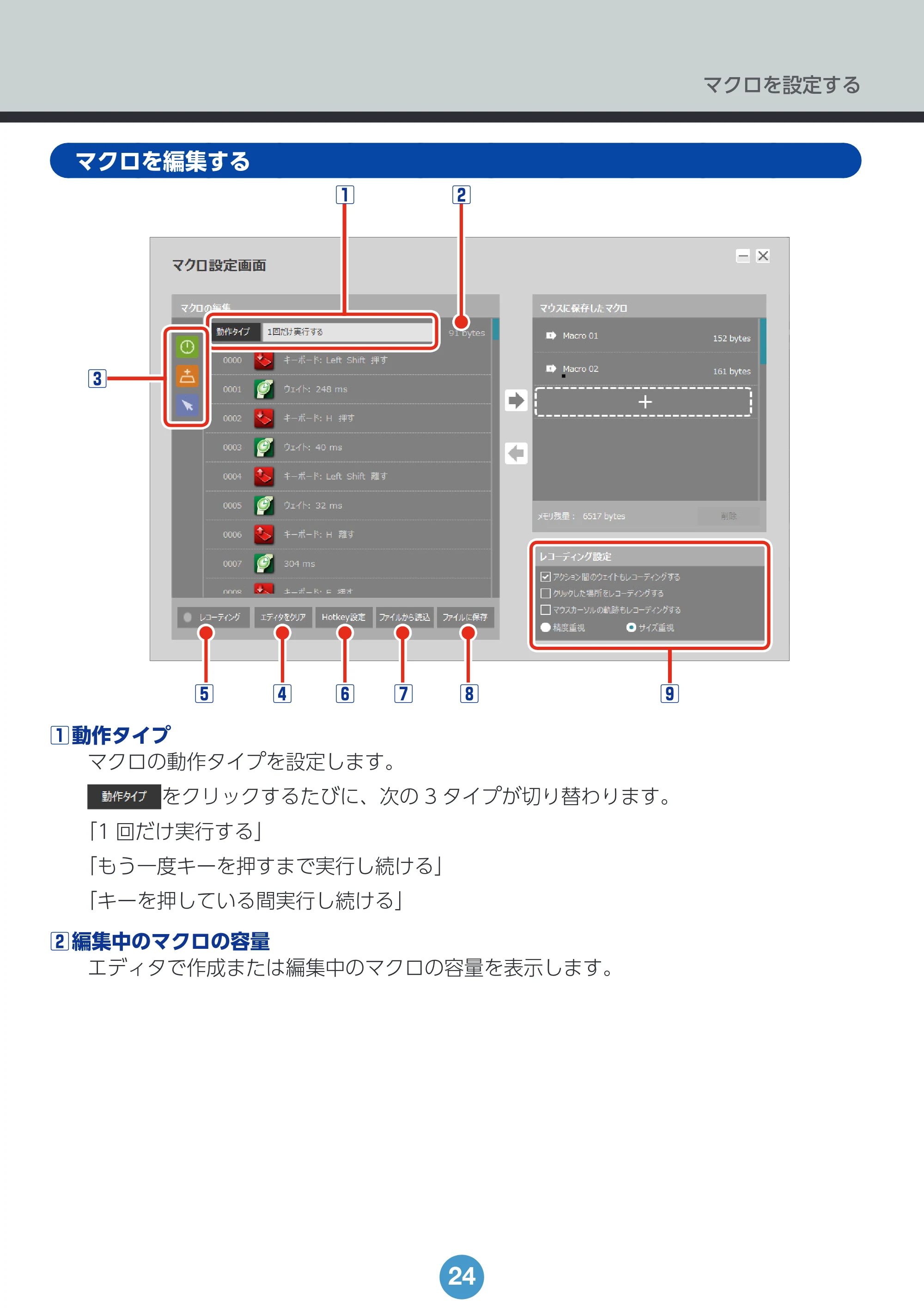Click the green clock icon on row 0003
Image resolution: width=924 pixels, height=1311 pixels.
point(264,447)
